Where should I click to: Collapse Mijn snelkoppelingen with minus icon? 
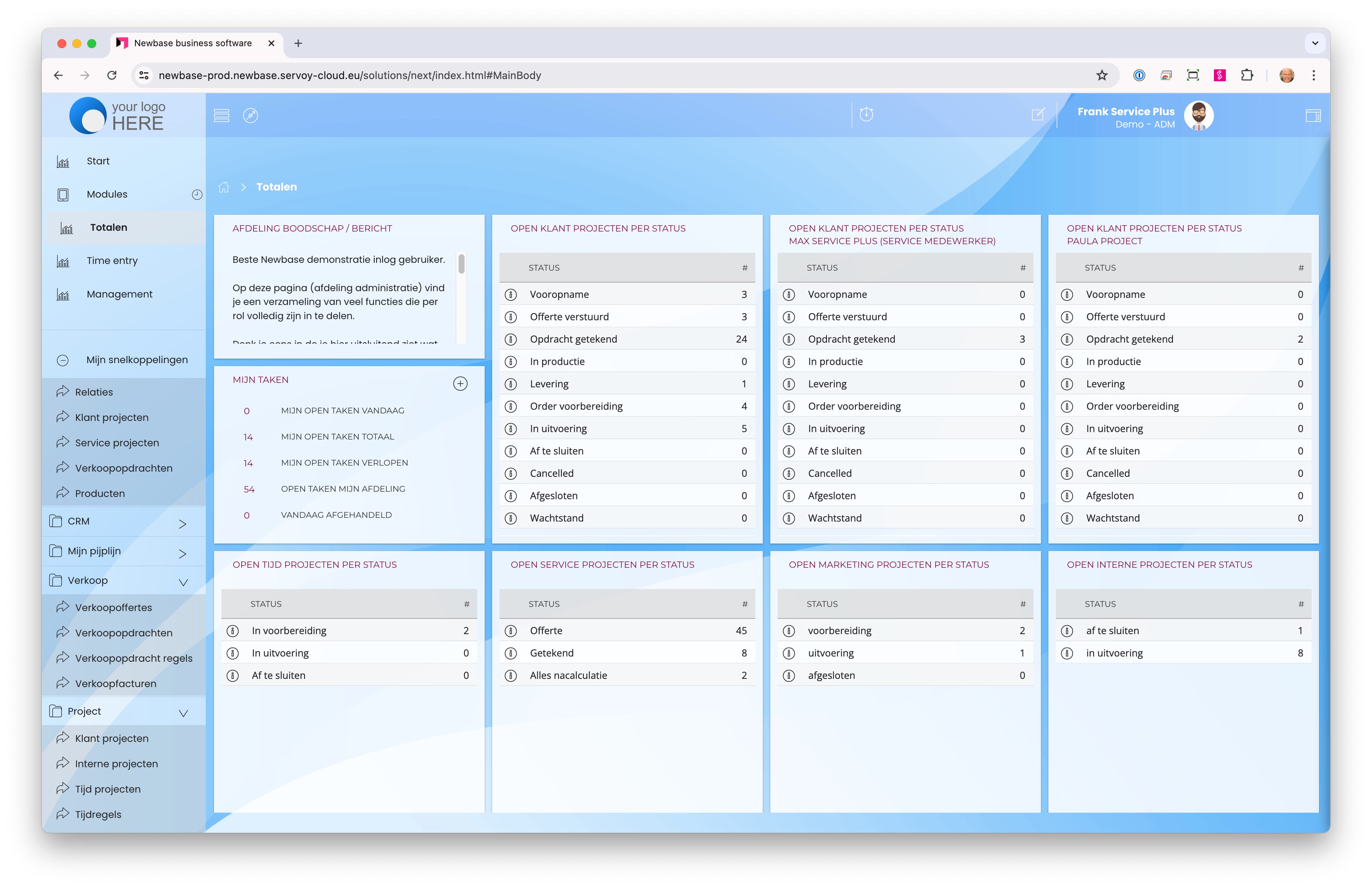63,360
